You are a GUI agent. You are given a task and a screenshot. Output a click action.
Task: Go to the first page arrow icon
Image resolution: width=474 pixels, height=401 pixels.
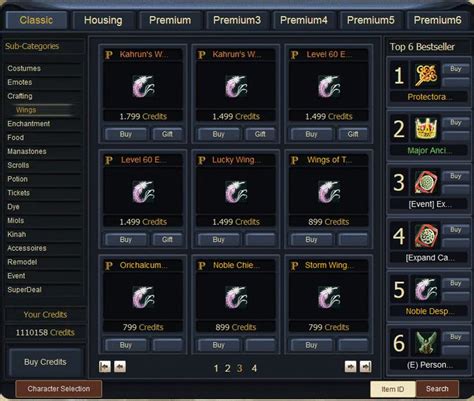[x=105, y=367]
